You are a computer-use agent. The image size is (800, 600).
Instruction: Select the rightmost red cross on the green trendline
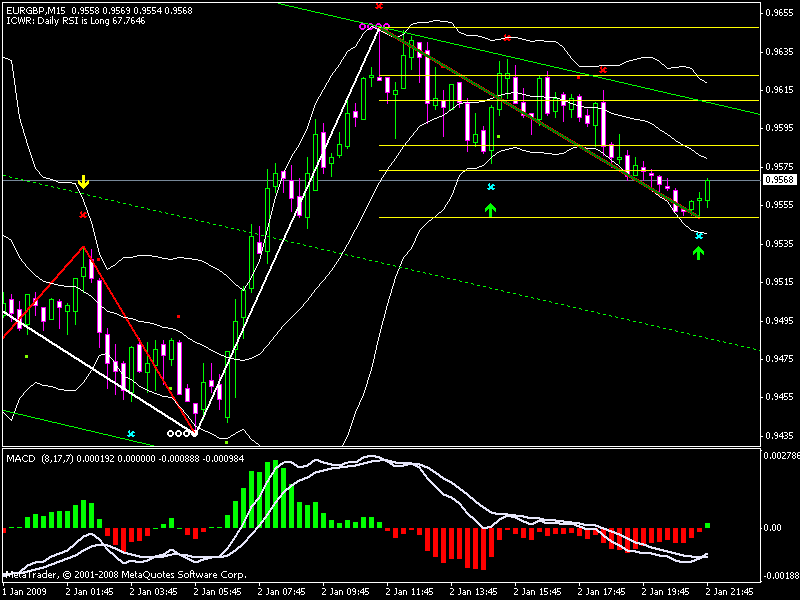[603, 69]
